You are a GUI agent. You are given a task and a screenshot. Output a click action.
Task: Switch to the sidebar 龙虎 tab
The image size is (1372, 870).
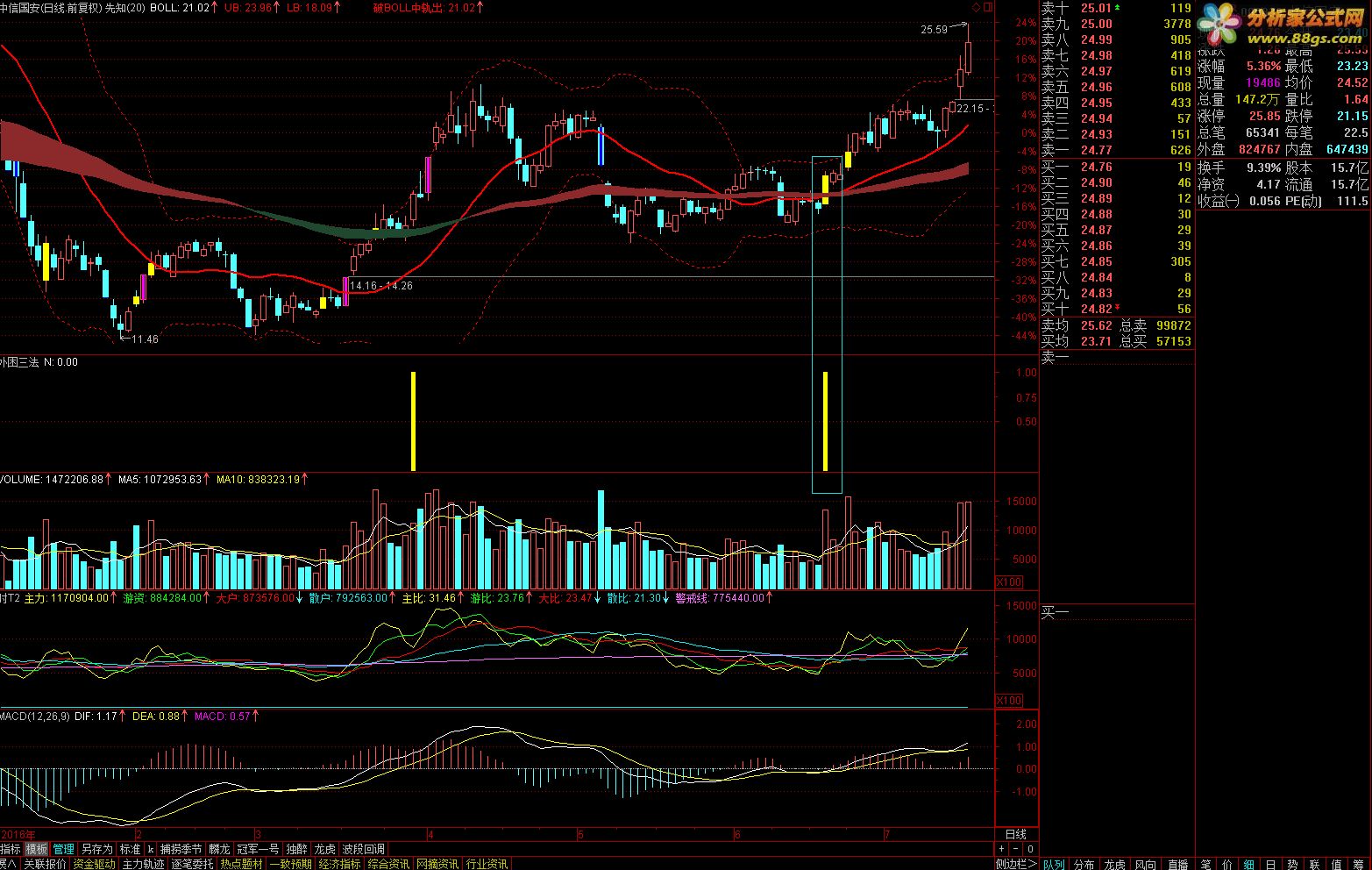pos(1115,864)
